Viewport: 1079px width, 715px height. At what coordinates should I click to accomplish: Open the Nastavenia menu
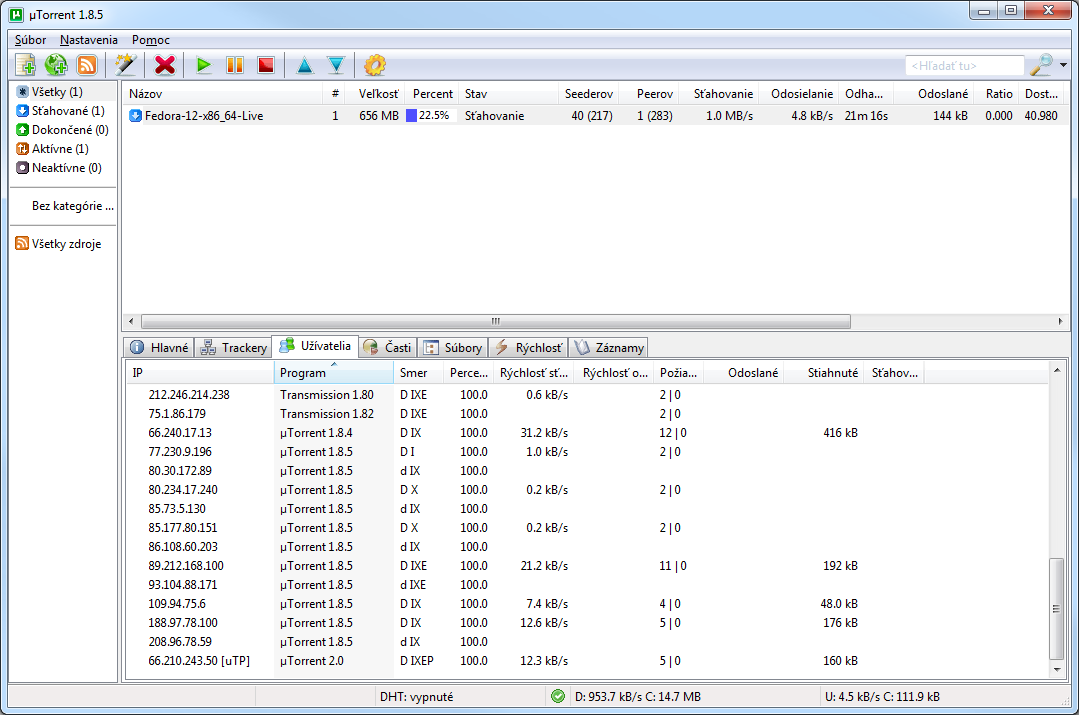click(89, 40)
